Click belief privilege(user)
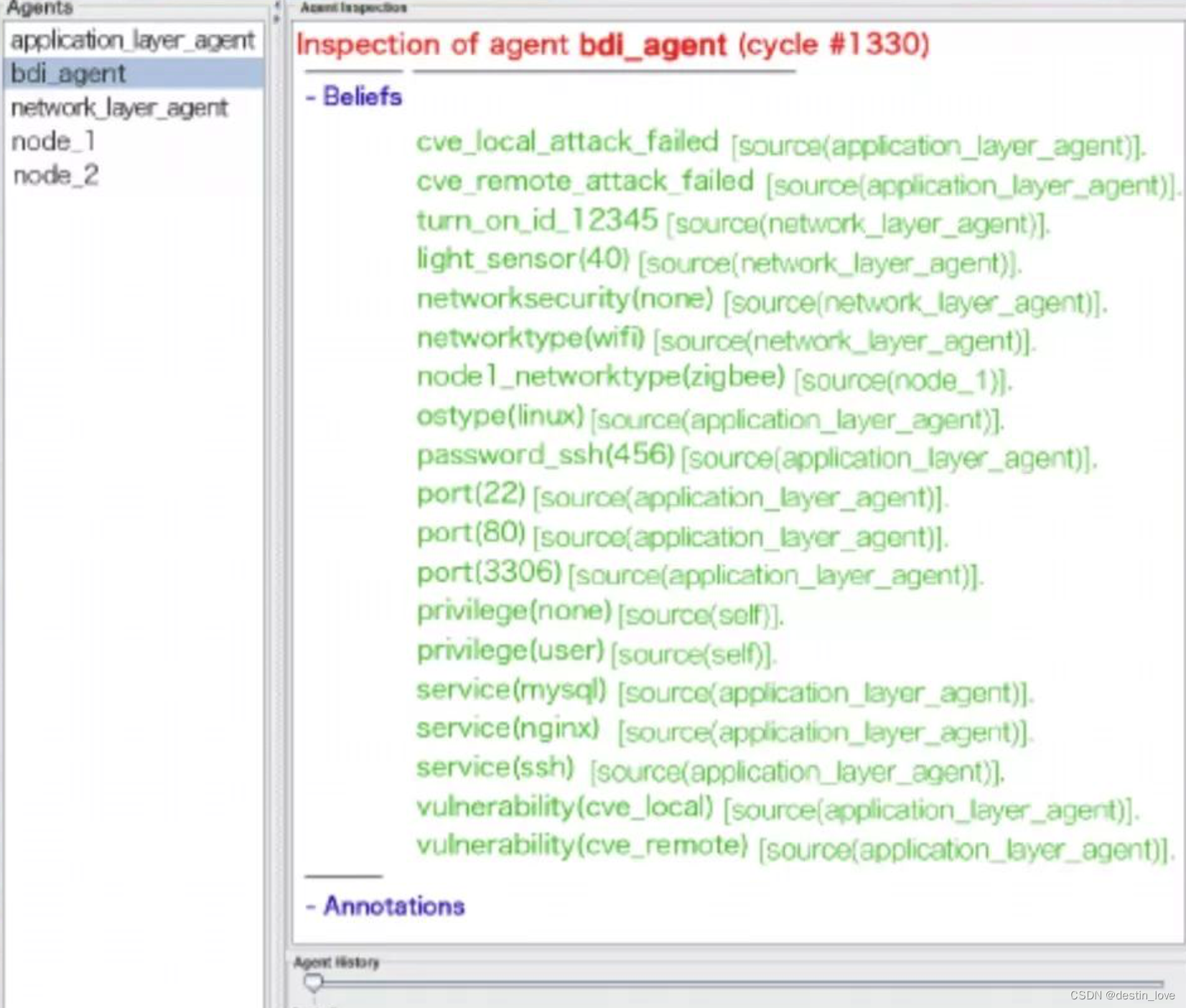This screenshot has width=1186, height=1008. pos(510,650)
